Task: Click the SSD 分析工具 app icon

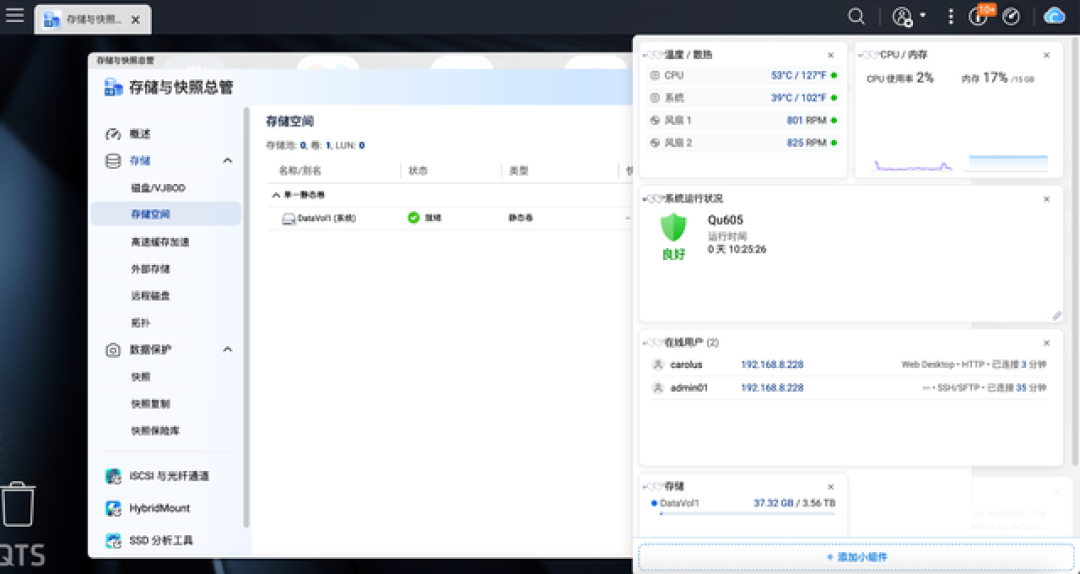Action: click(x=113, y=541)
